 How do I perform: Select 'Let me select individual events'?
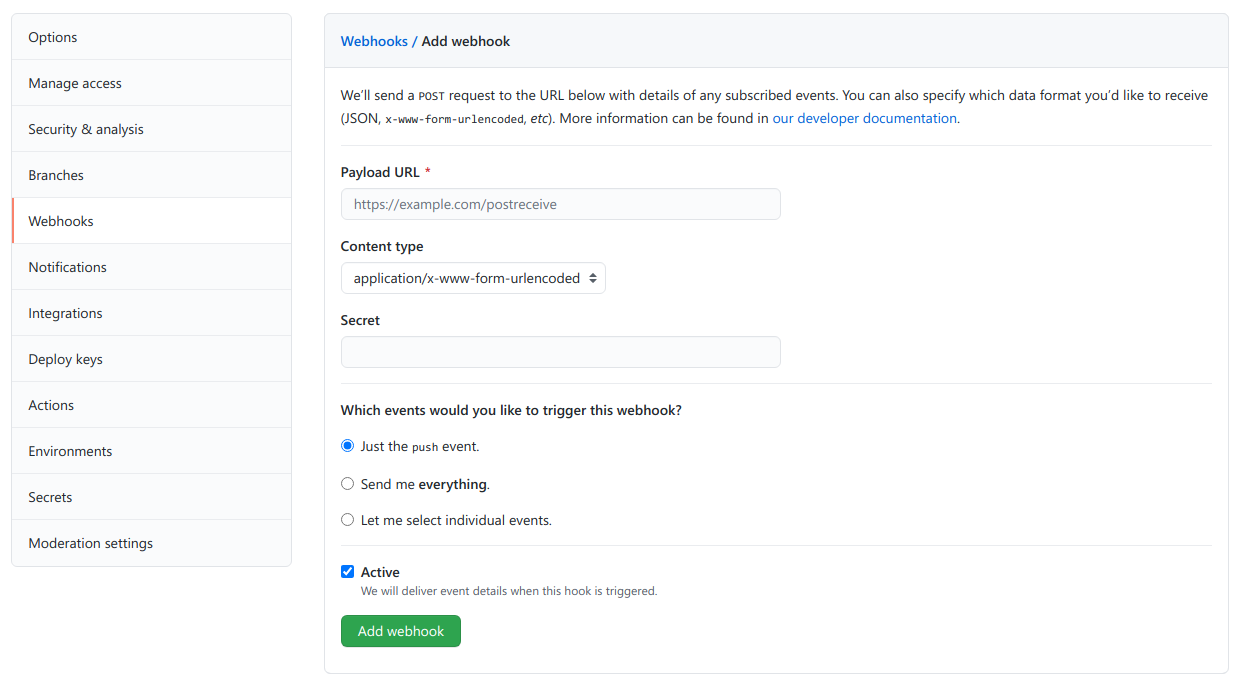(x=348, y=520)
